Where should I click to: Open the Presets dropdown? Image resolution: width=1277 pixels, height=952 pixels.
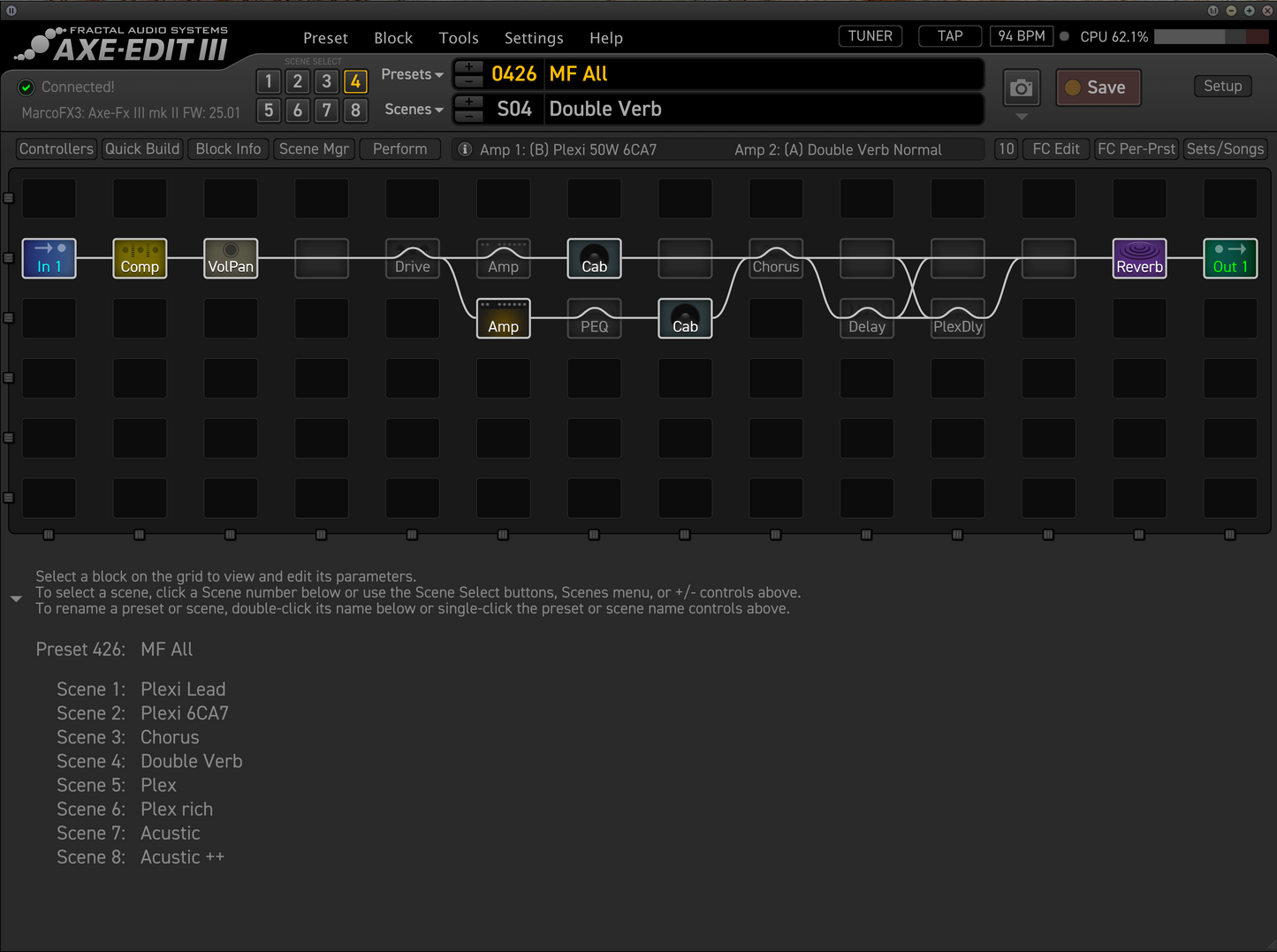coord(412,74)
